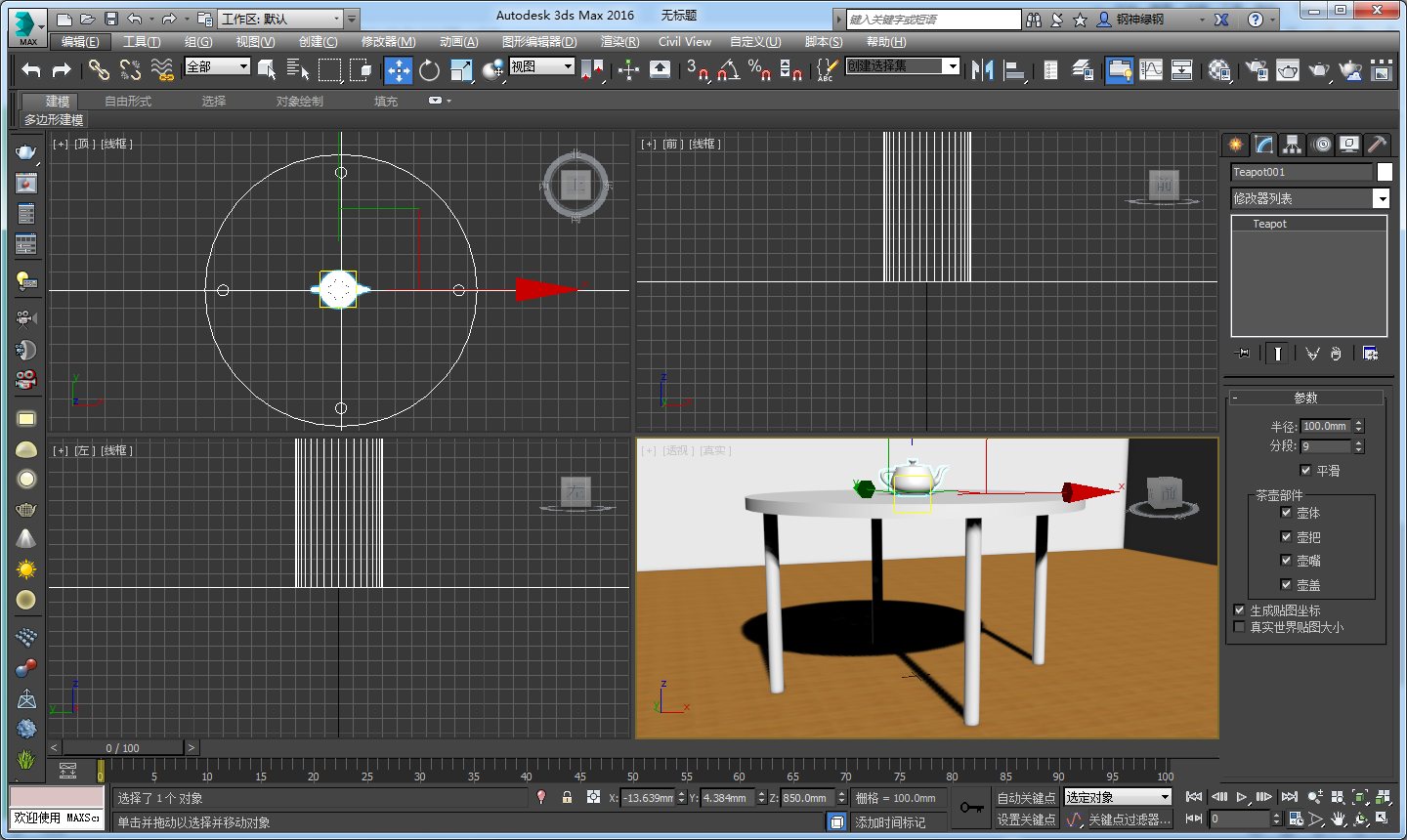Click the Align tool icon
This screenshot has height=840, width=1407.
click(1014, 69)
